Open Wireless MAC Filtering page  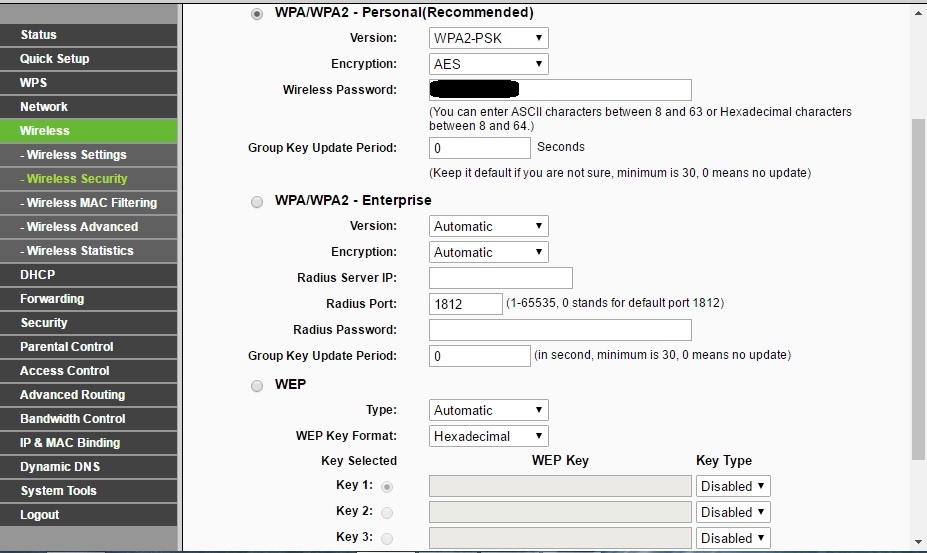[x=91, y=203]
